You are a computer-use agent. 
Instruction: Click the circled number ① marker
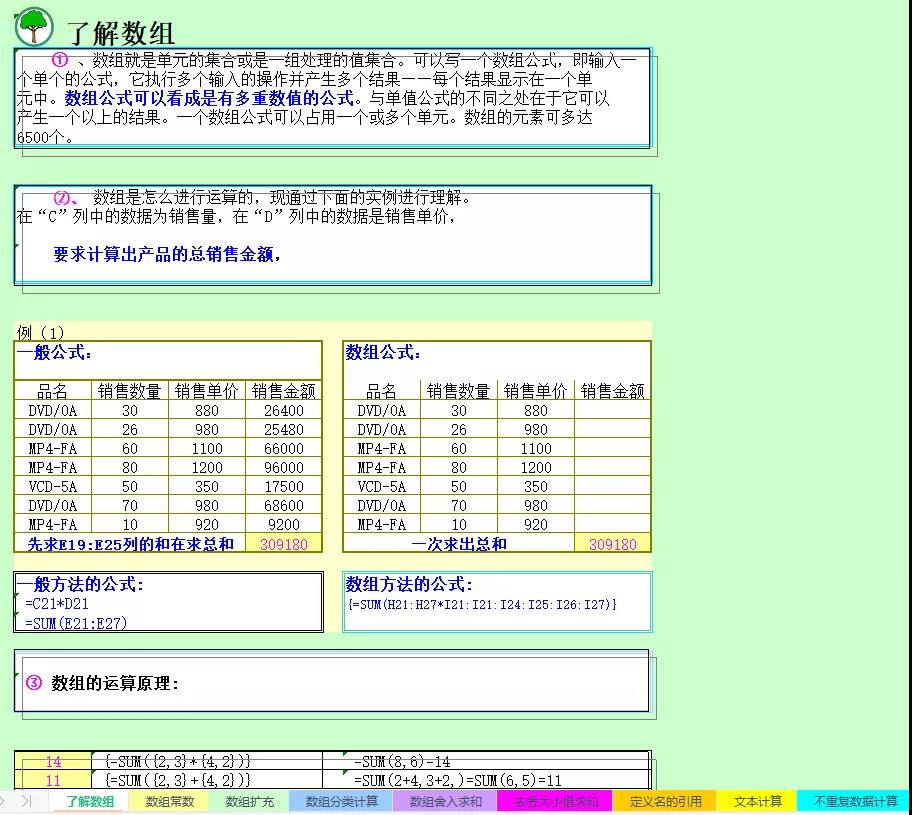59,61
